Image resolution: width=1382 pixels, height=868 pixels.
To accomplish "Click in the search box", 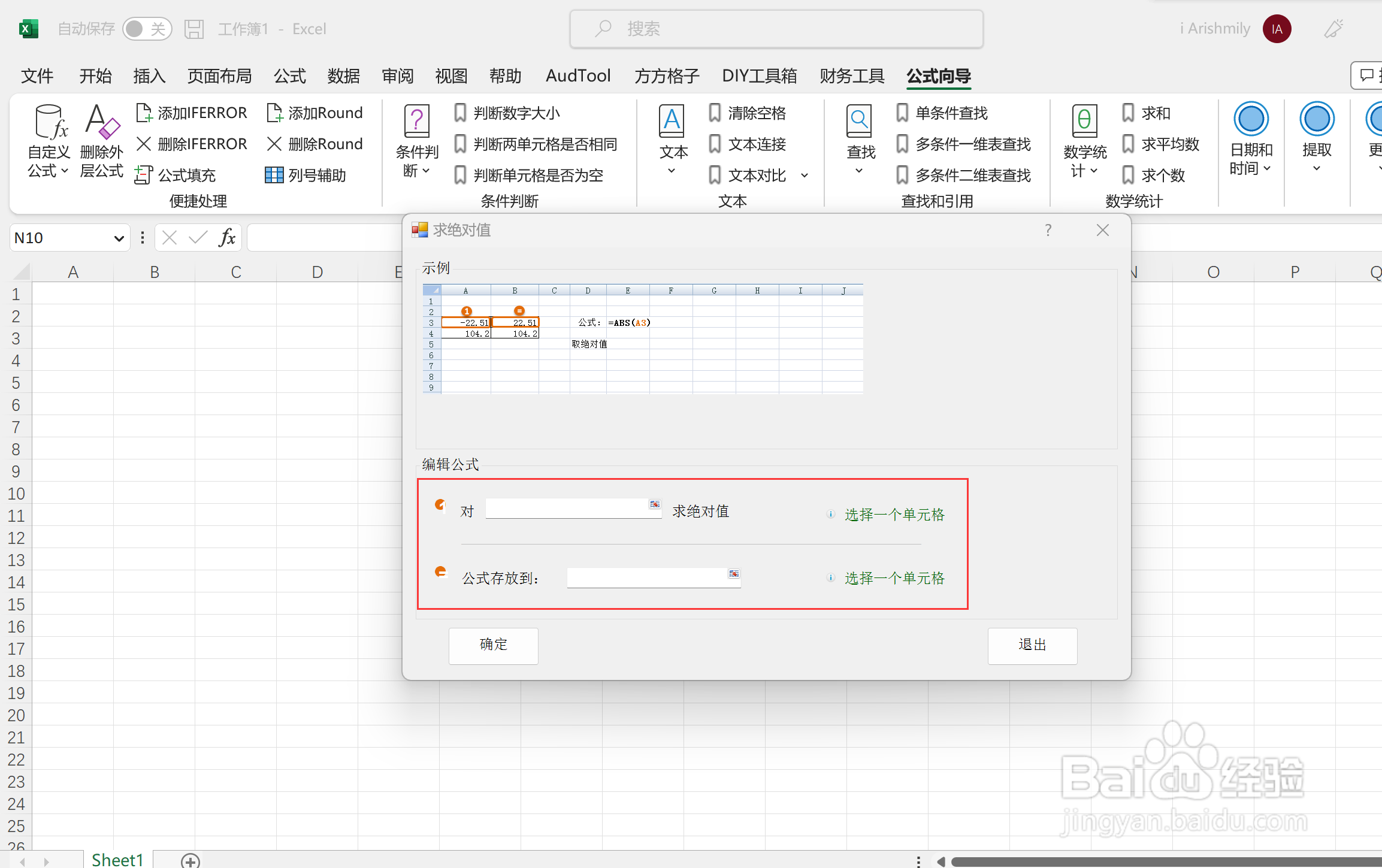I will pos(776,29).
